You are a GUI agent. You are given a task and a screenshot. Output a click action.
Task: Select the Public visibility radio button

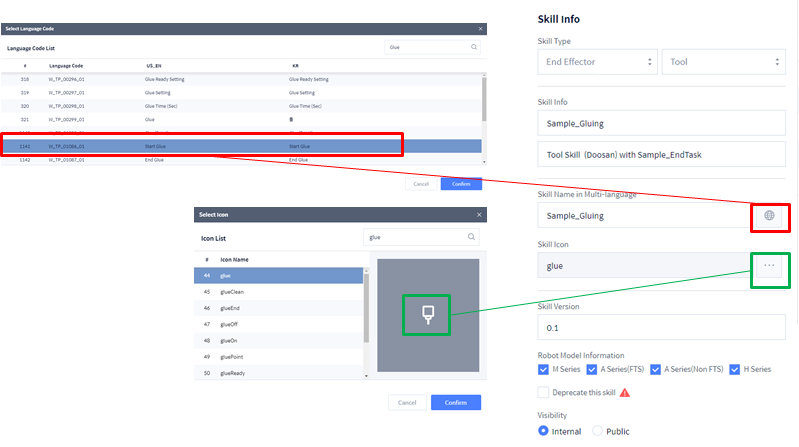click(598, 430)
